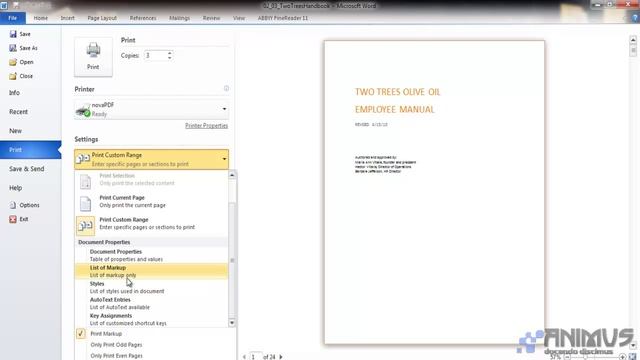
Task: Open the Info backstage section
Action: 14,93
